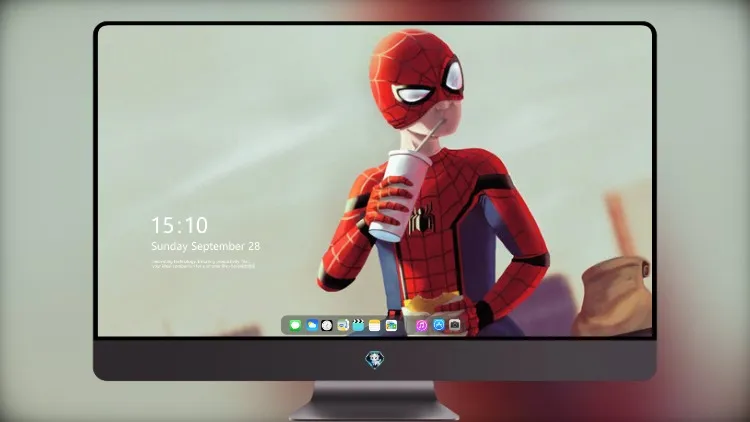Image resolution: width=750 pixels, height=422 pixels.
Task: Open the Camera app in dock
Action: (455, 325)
